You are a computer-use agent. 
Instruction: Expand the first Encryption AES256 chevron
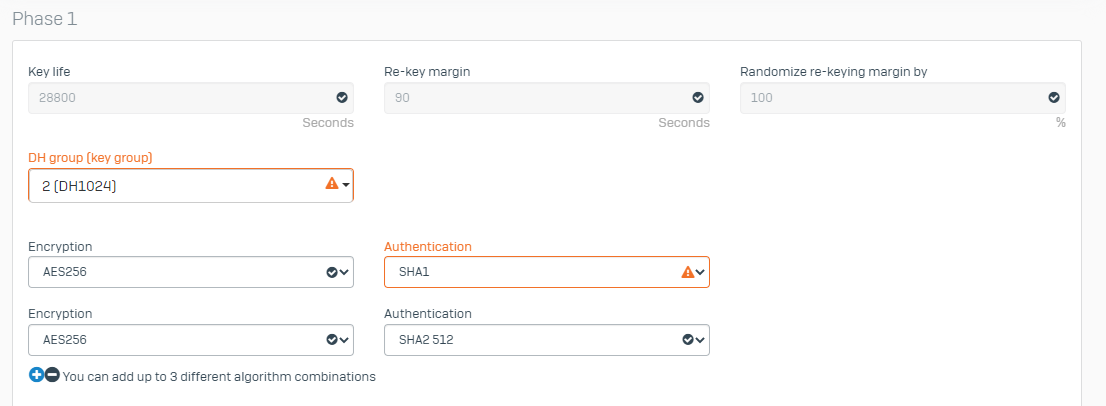coord(344,272)
